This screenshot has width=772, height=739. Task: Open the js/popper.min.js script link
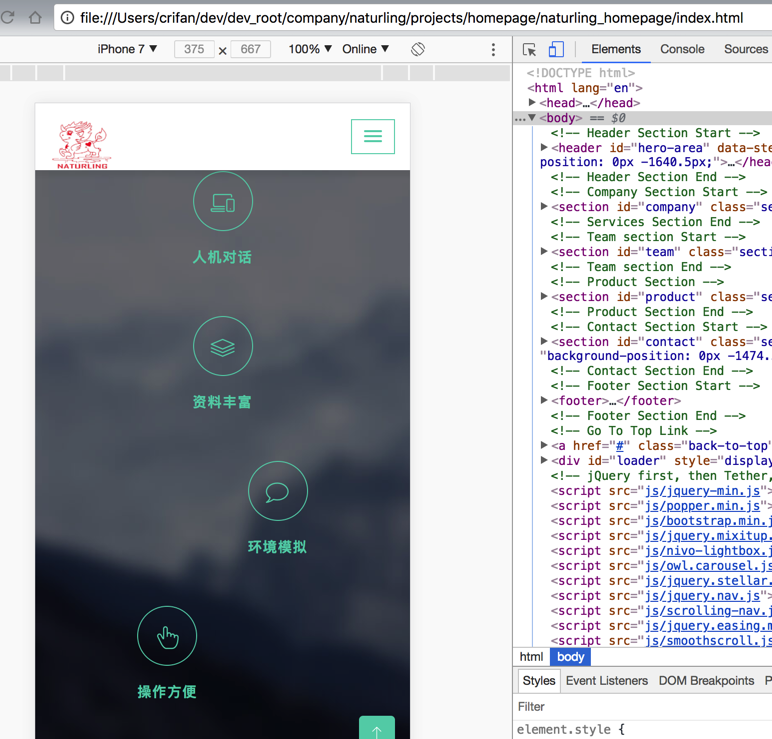pyautogui.click(x=703, y=506)
